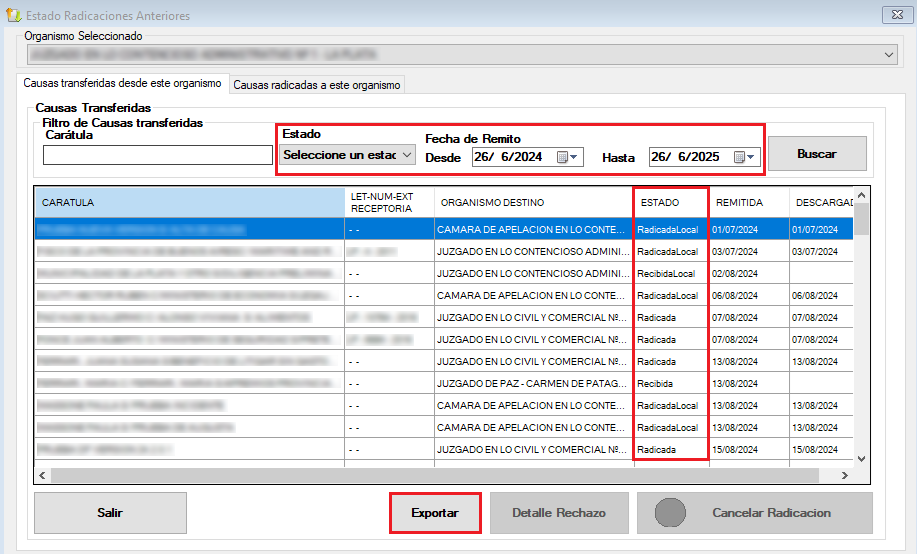Expand the Organismo Seleccionado dropdown
917x554 pixels.
pos(889,54)
